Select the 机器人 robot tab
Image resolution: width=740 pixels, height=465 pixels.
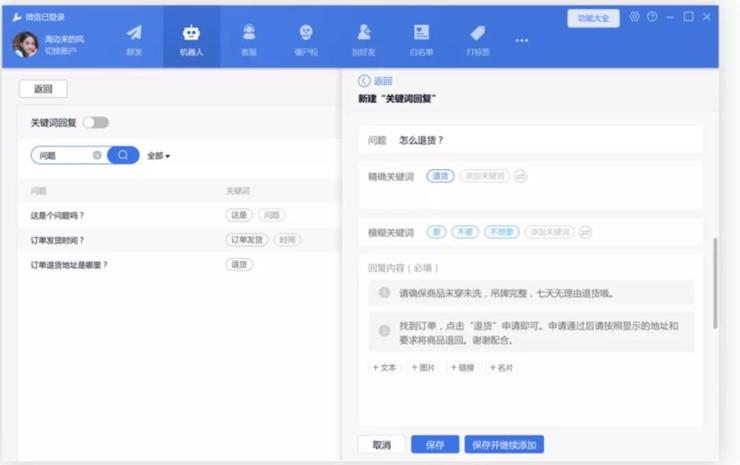pyautogui.click(x=191, y=39)
